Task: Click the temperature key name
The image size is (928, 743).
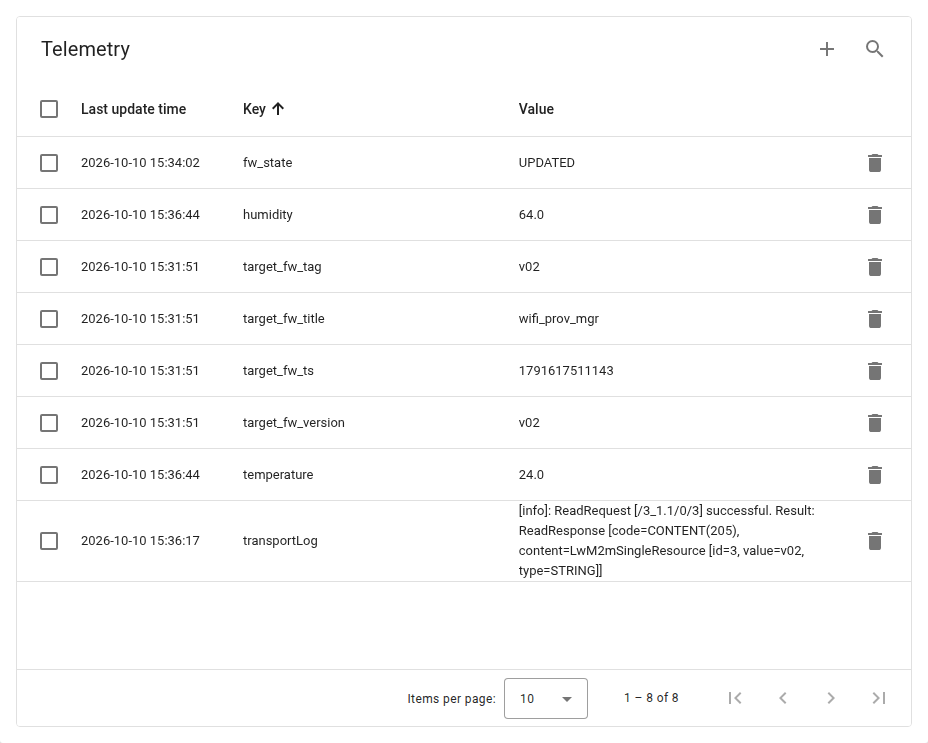Action: (278, 475)
